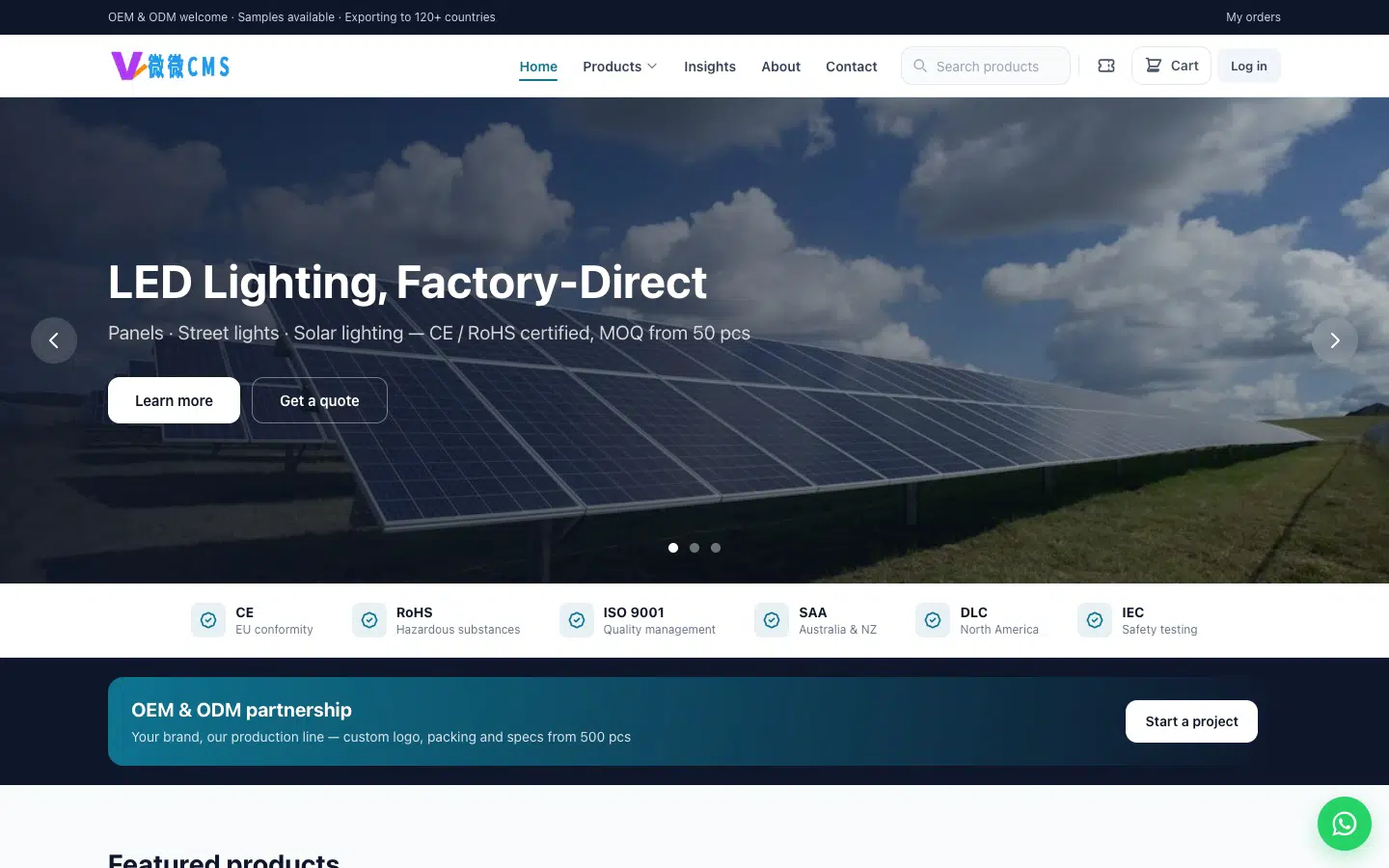Click Start a project button
The width and height of the screenshot is (1389, 868).
point(1191,721)
